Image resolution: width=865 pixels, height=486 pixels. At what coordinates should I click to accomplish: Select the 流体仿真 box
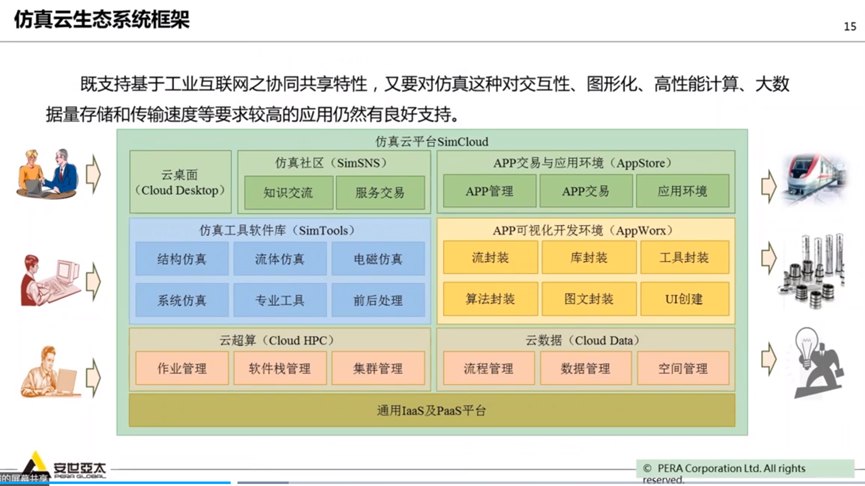pyautogui.click(x=279, y=260)
